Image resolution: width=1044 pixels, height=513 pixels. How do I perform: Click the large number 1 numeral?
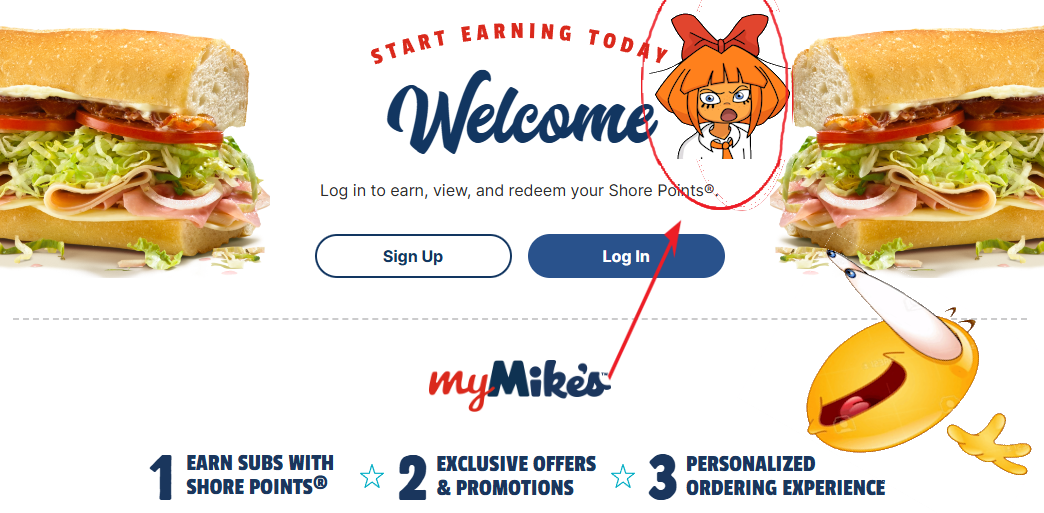[161, 477]
